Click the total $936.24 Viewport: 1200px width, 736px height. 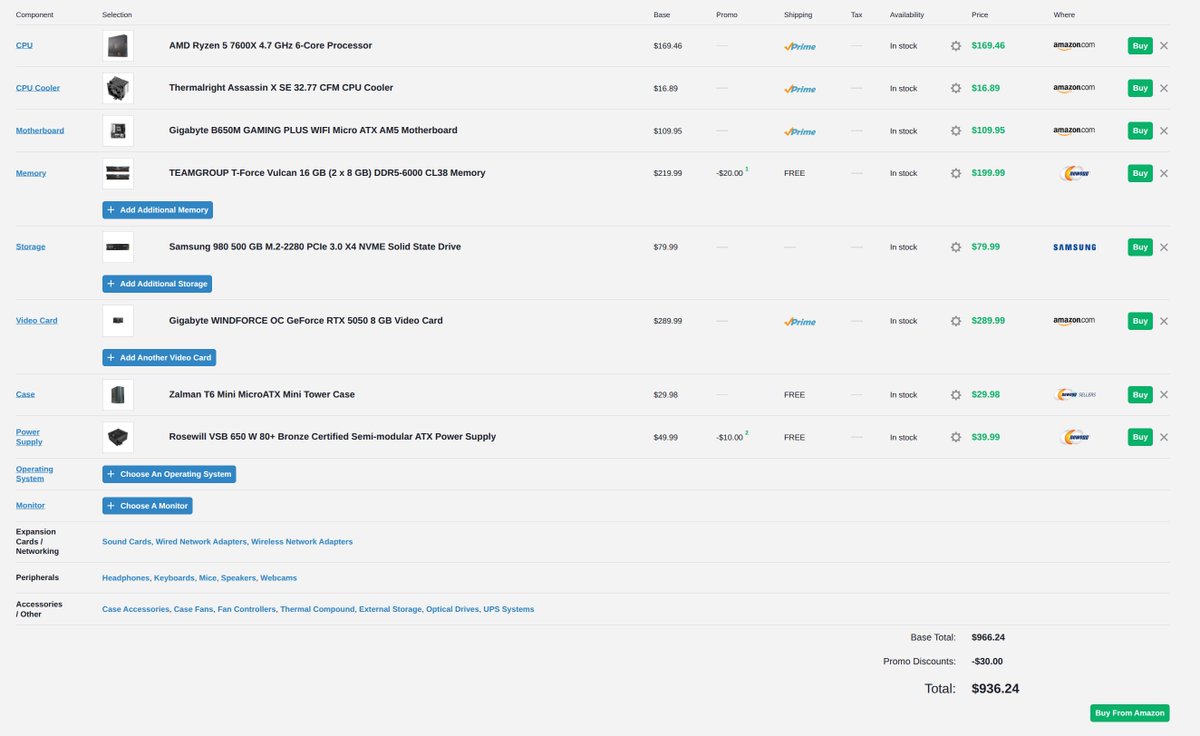point(995,689)
